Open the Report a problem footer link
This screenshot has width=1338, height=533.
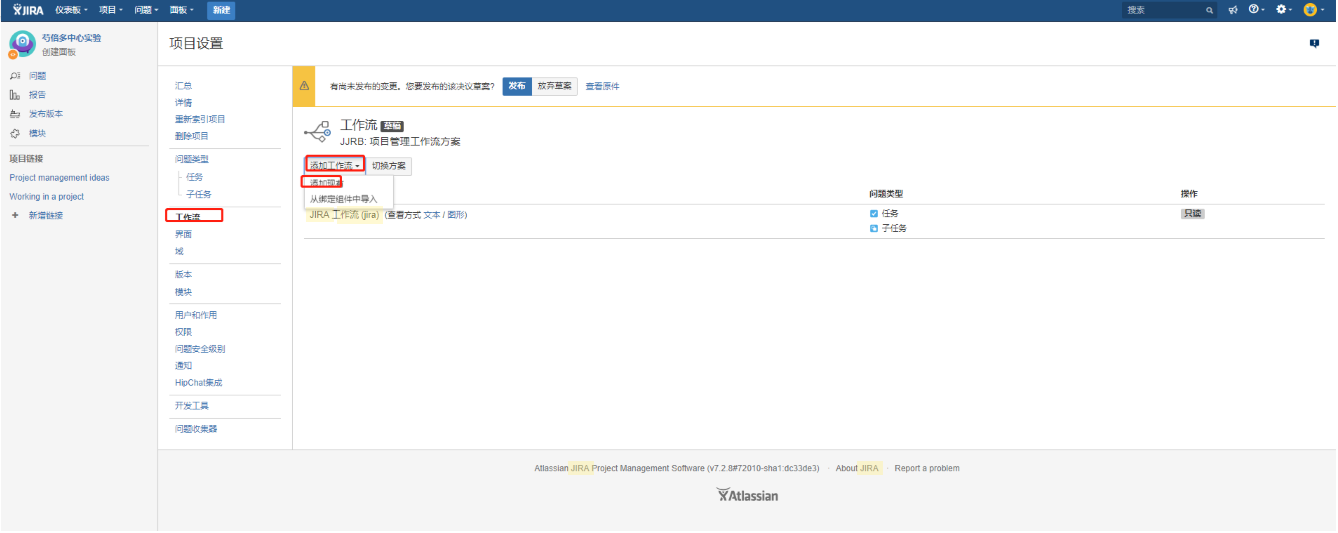(927, 468)
